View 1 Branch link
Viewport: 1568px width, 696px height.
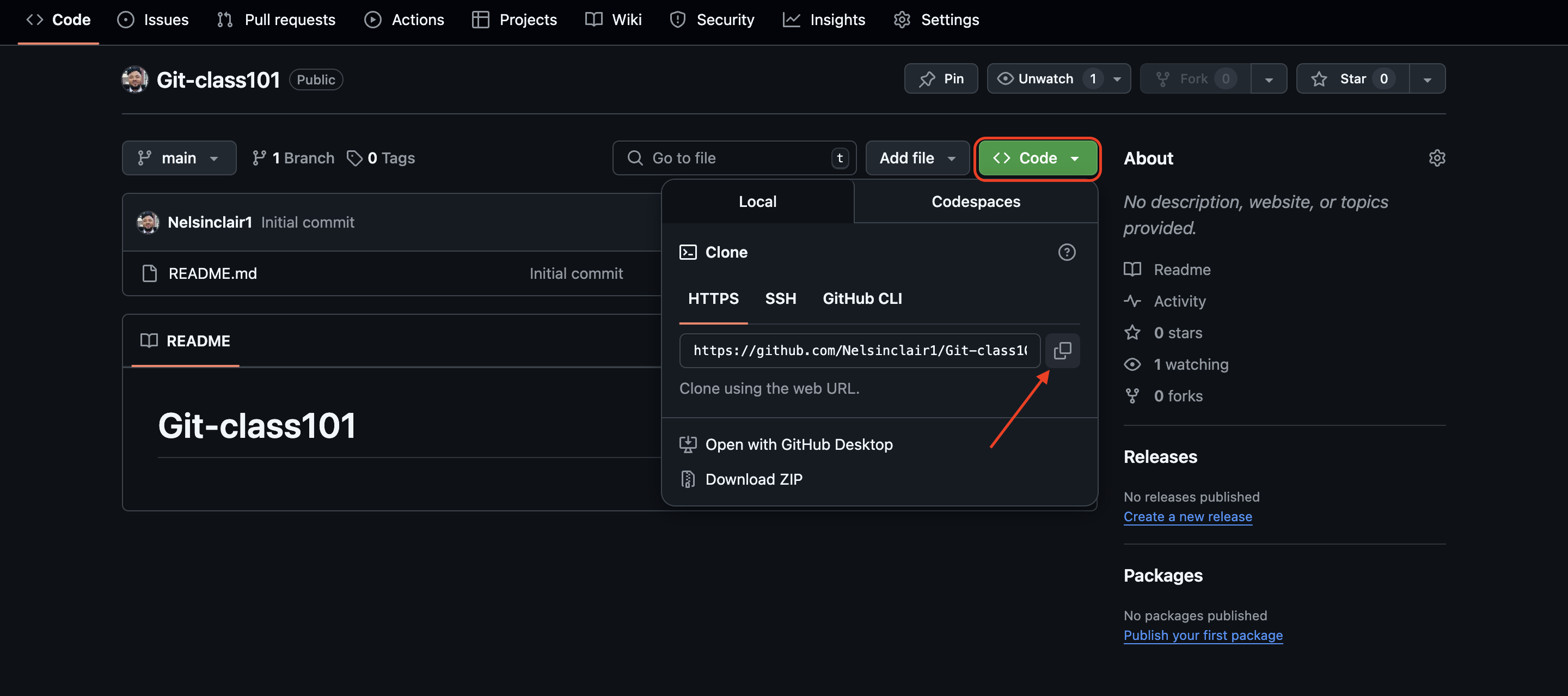coord(293,158)
